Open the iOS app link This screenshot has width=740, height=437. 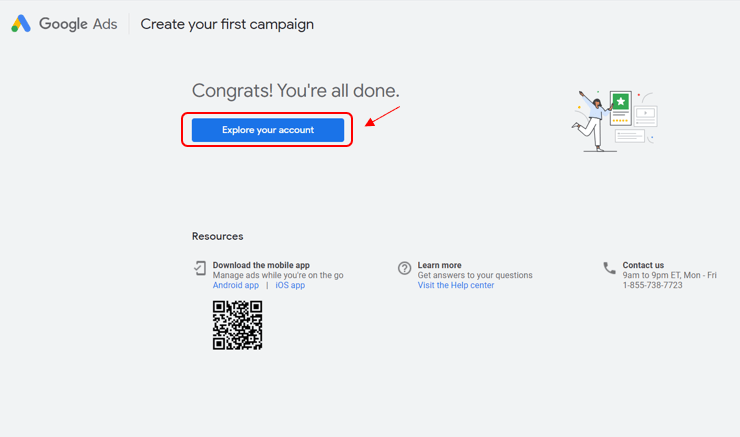click(x=290, y=286)
